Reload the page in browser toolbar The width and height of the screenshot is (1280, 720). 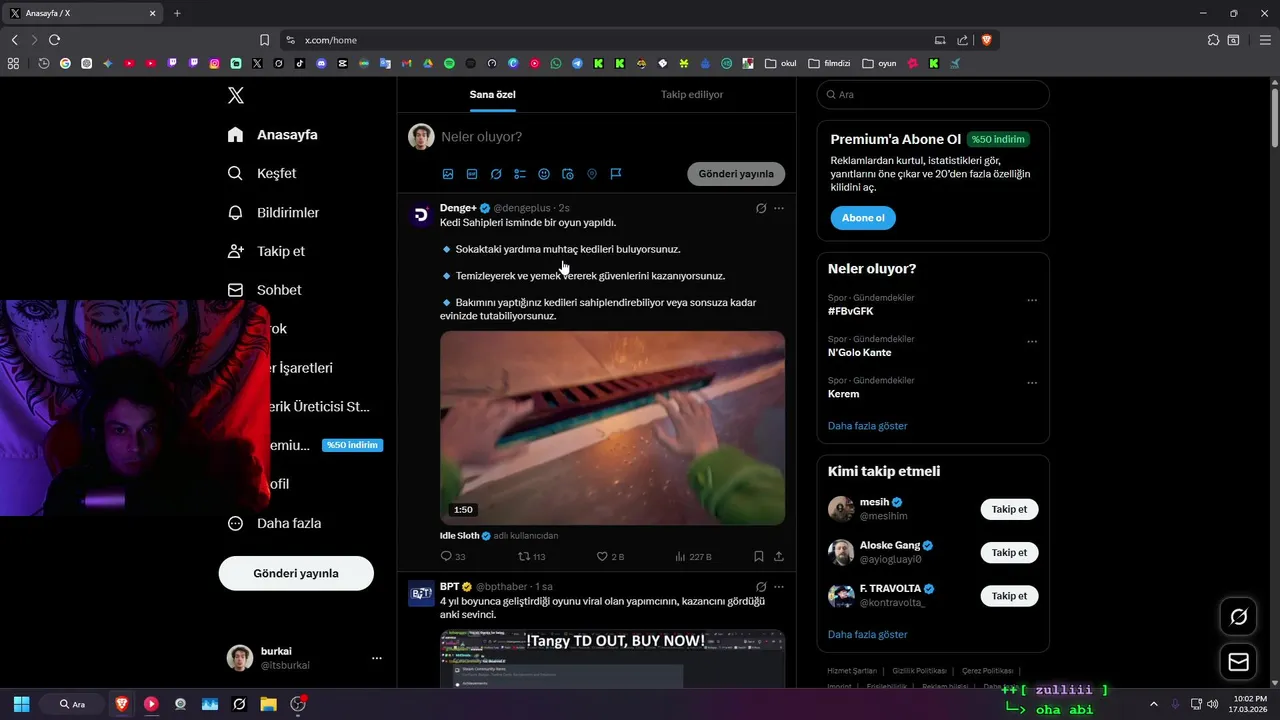point(54,40)
